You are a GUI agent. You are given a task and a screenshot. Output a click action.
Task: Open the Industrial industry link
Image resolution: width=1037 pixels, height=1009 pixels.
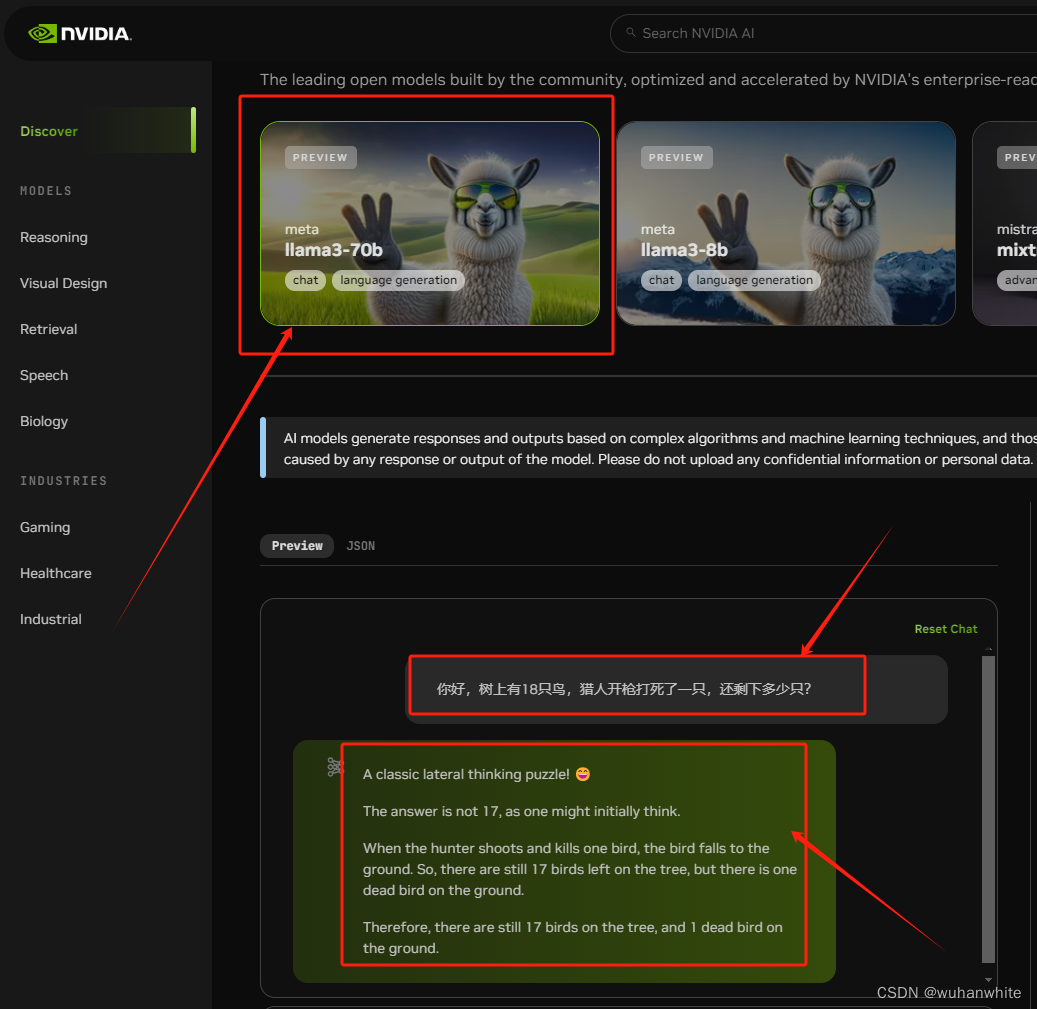pyautogui.click(x=51, y=619)
